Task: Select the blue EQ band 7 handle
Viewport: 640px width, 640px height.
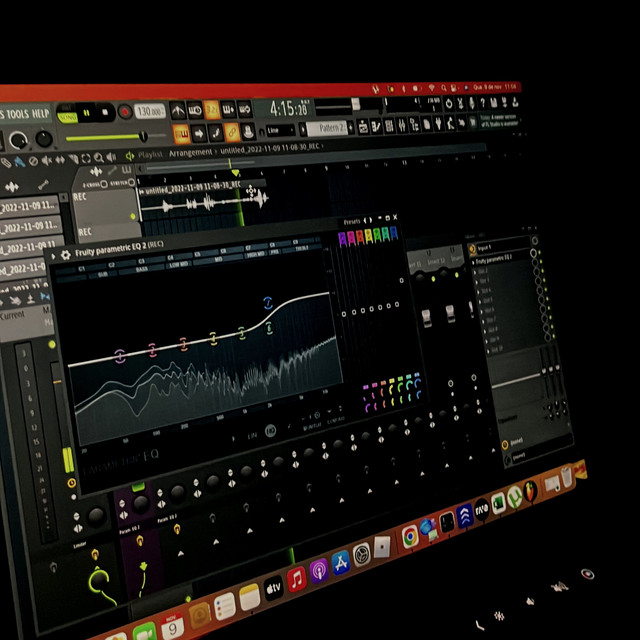Action: [268, 302]
